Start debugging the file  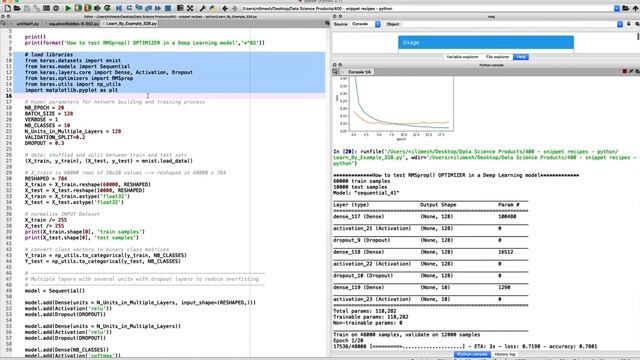tap(119, 8)
